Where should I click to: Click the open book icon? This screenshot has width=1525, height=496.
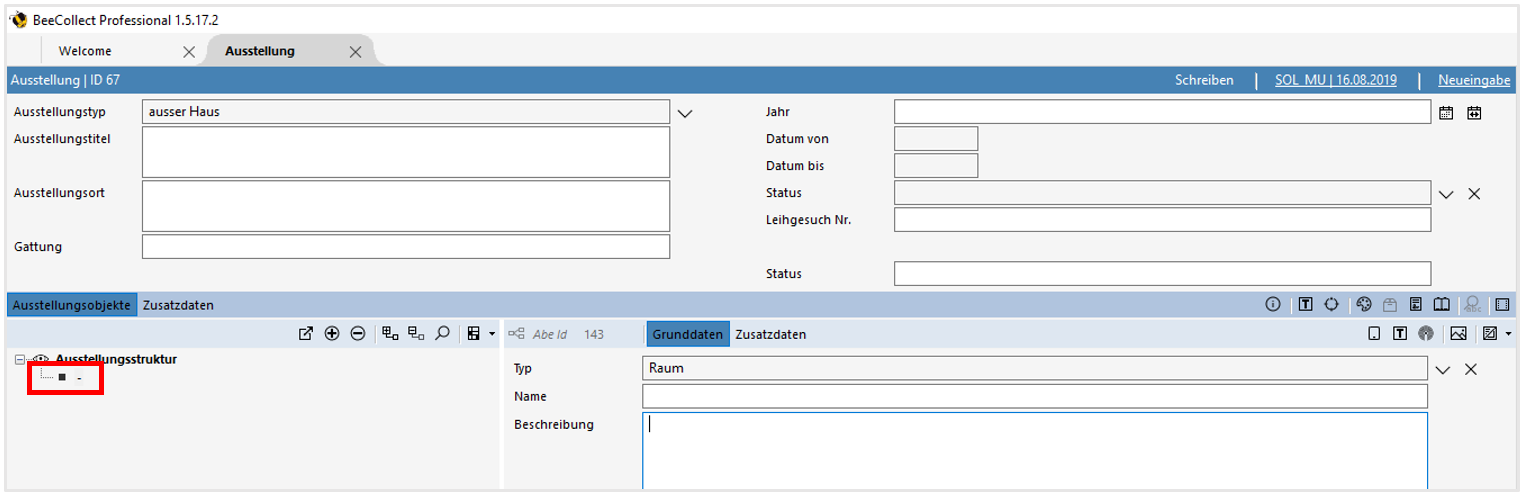[1441, 305]
